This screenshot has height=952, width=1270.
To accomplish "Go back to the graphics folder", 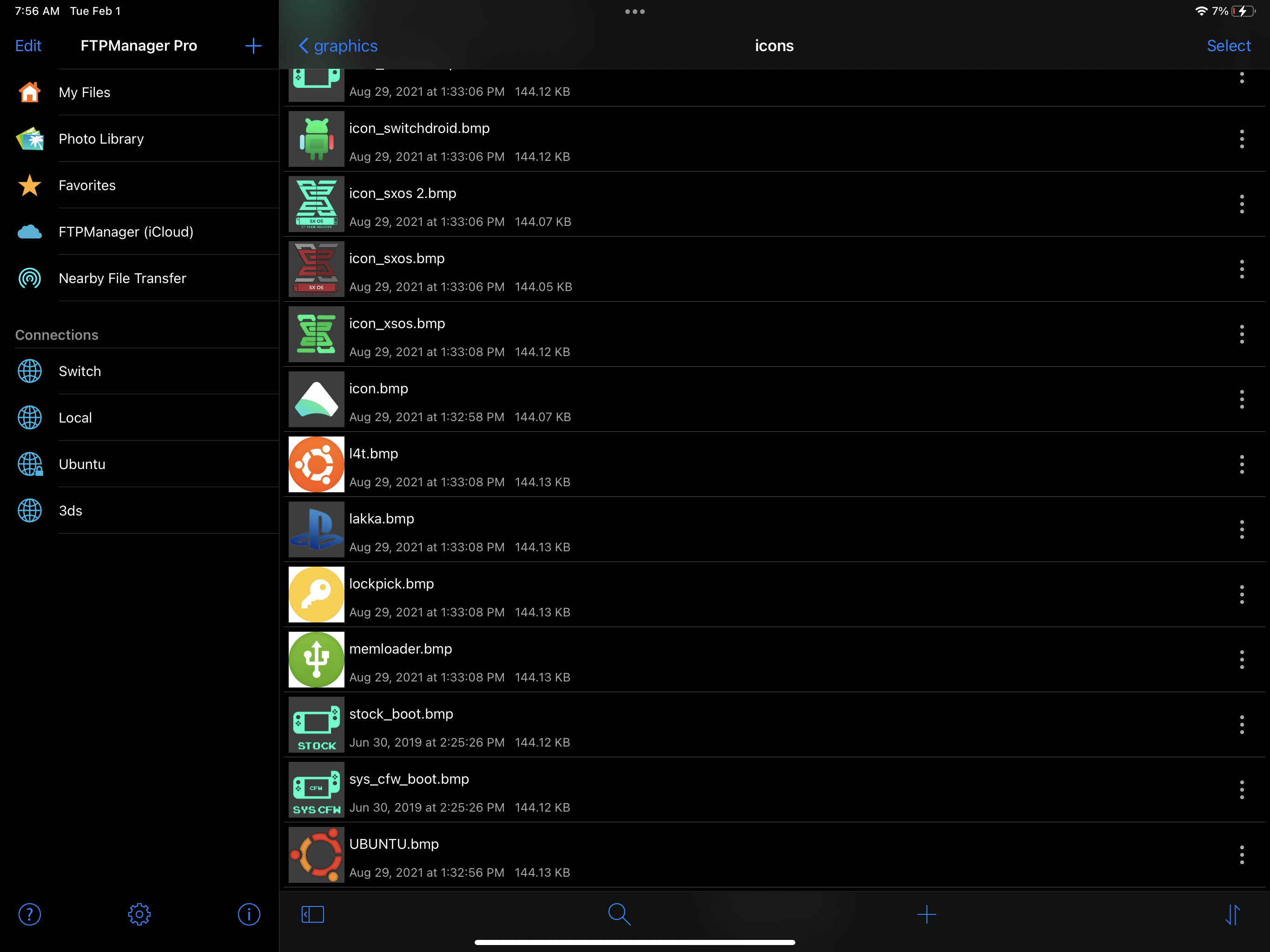I will tap(338, 46).
